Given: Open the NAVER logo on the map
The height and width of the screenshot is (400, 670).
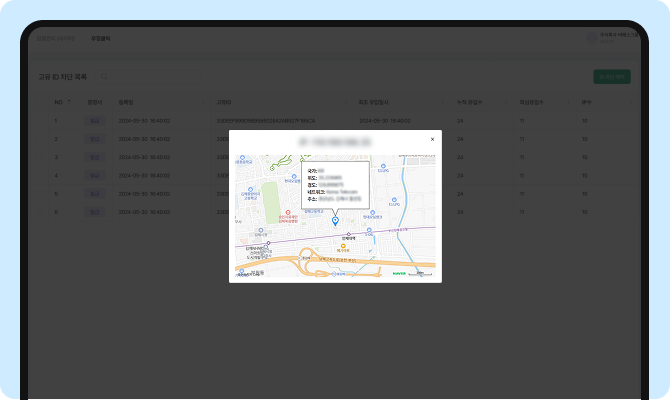Looking at the screenshot, I should tap(399, 272).
